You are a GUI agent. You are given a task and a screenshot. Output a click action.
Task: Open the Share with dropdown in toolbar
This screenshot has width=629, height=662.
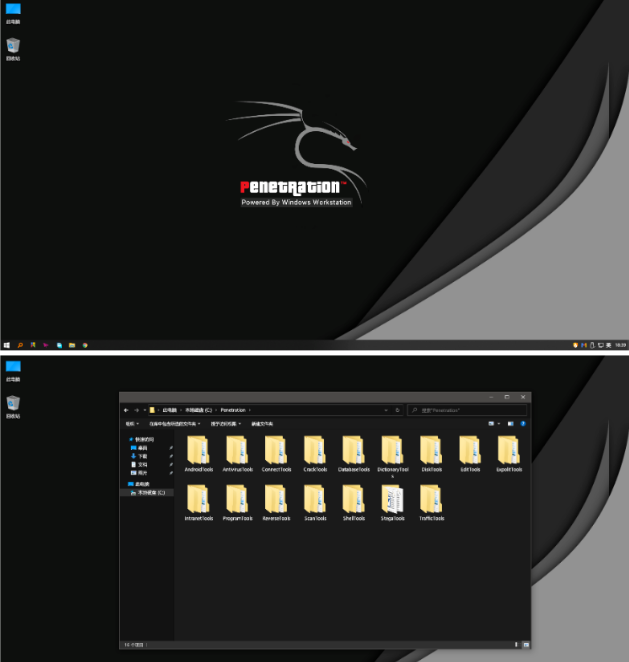(226, 423)
